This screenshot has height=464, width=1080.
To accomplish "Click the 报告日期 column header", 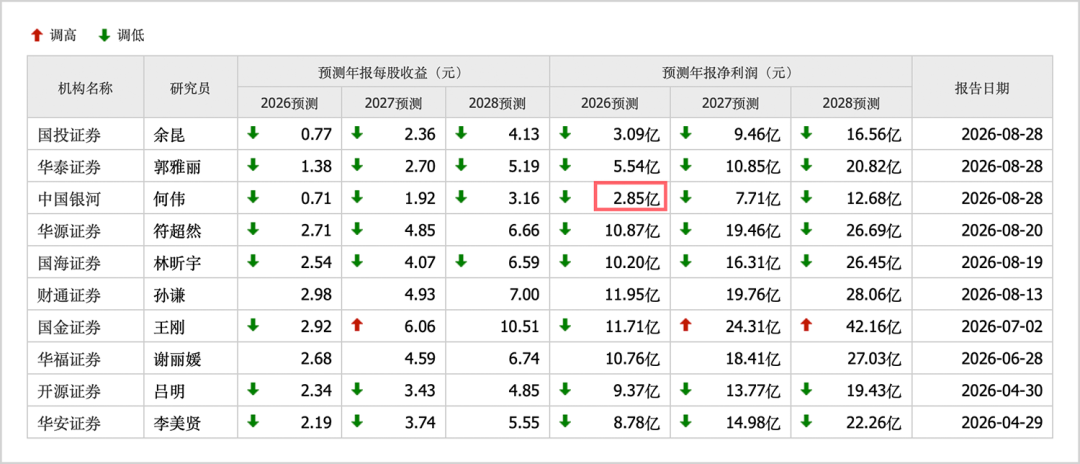I will pos(982,87).
